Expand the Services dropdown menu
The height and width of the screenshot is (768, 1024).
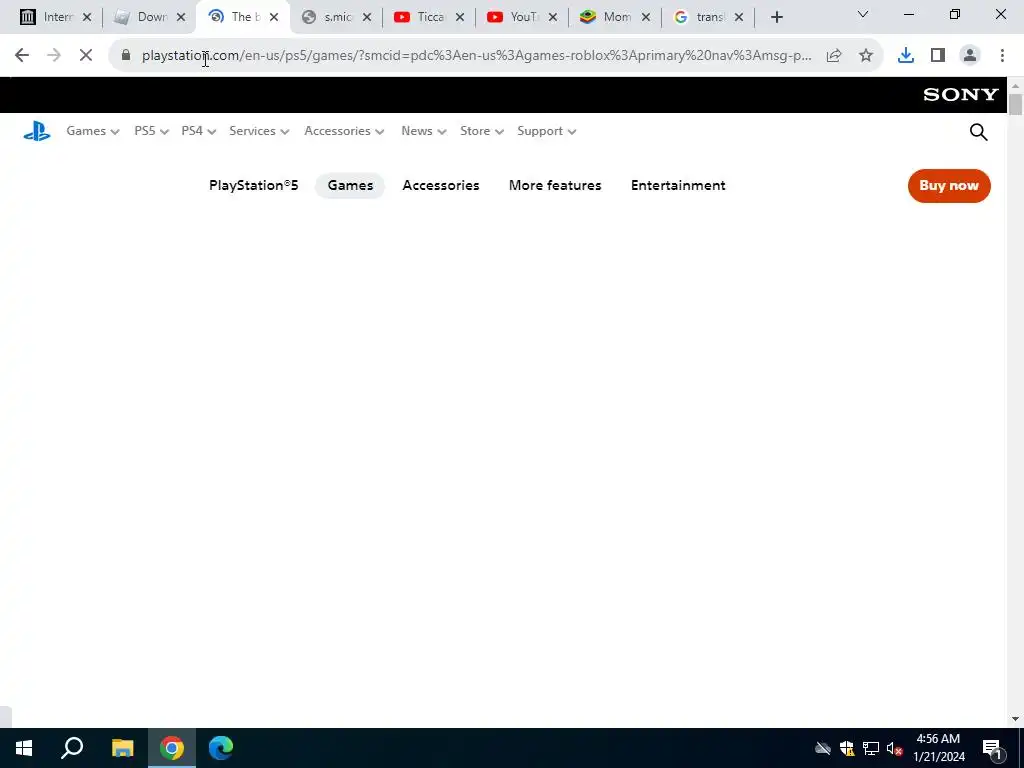[x=259, y=131]
